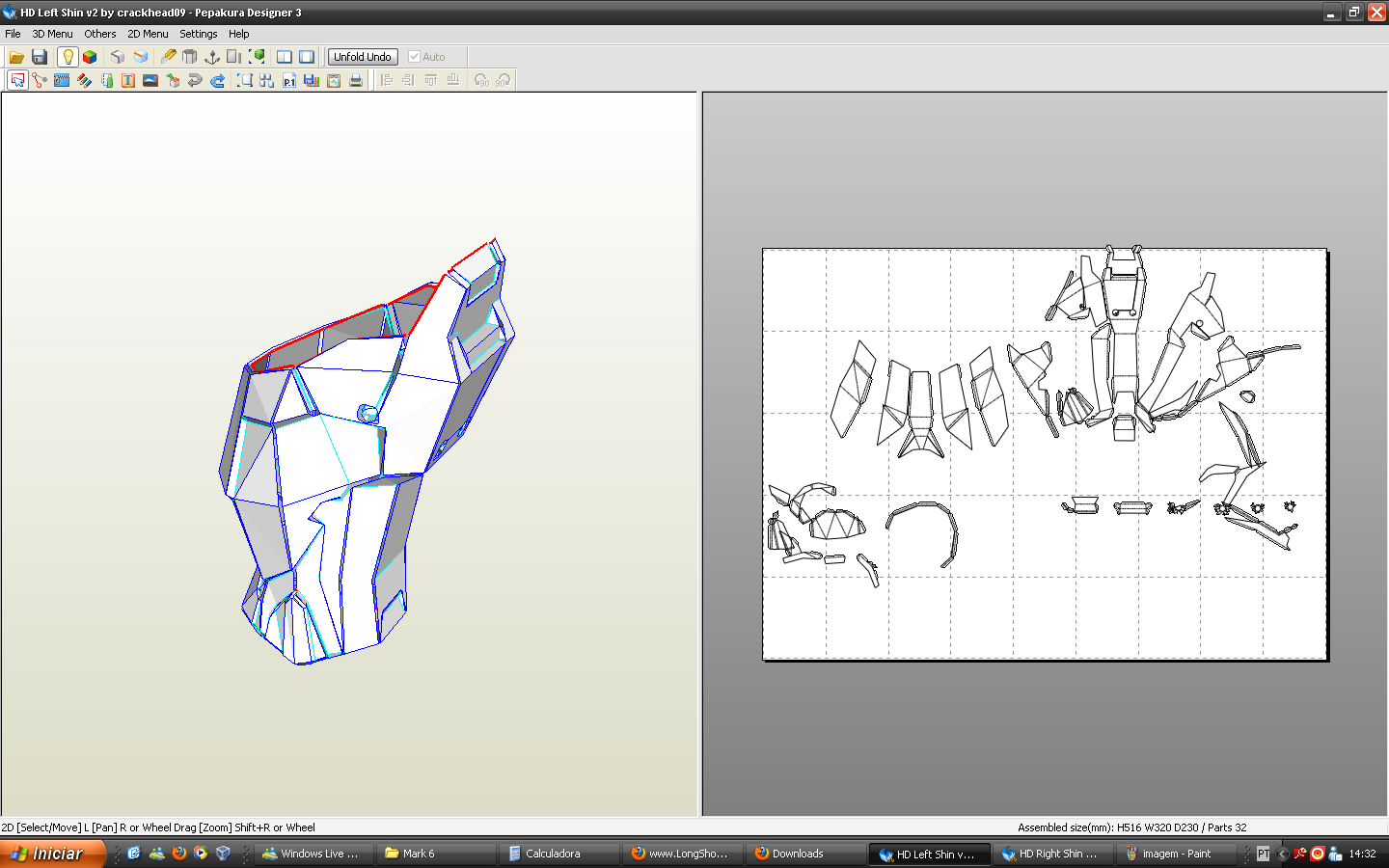Click the 3D part check cube icon
This screenshot has height=868, width=1389.
click(x=173, y=80)
